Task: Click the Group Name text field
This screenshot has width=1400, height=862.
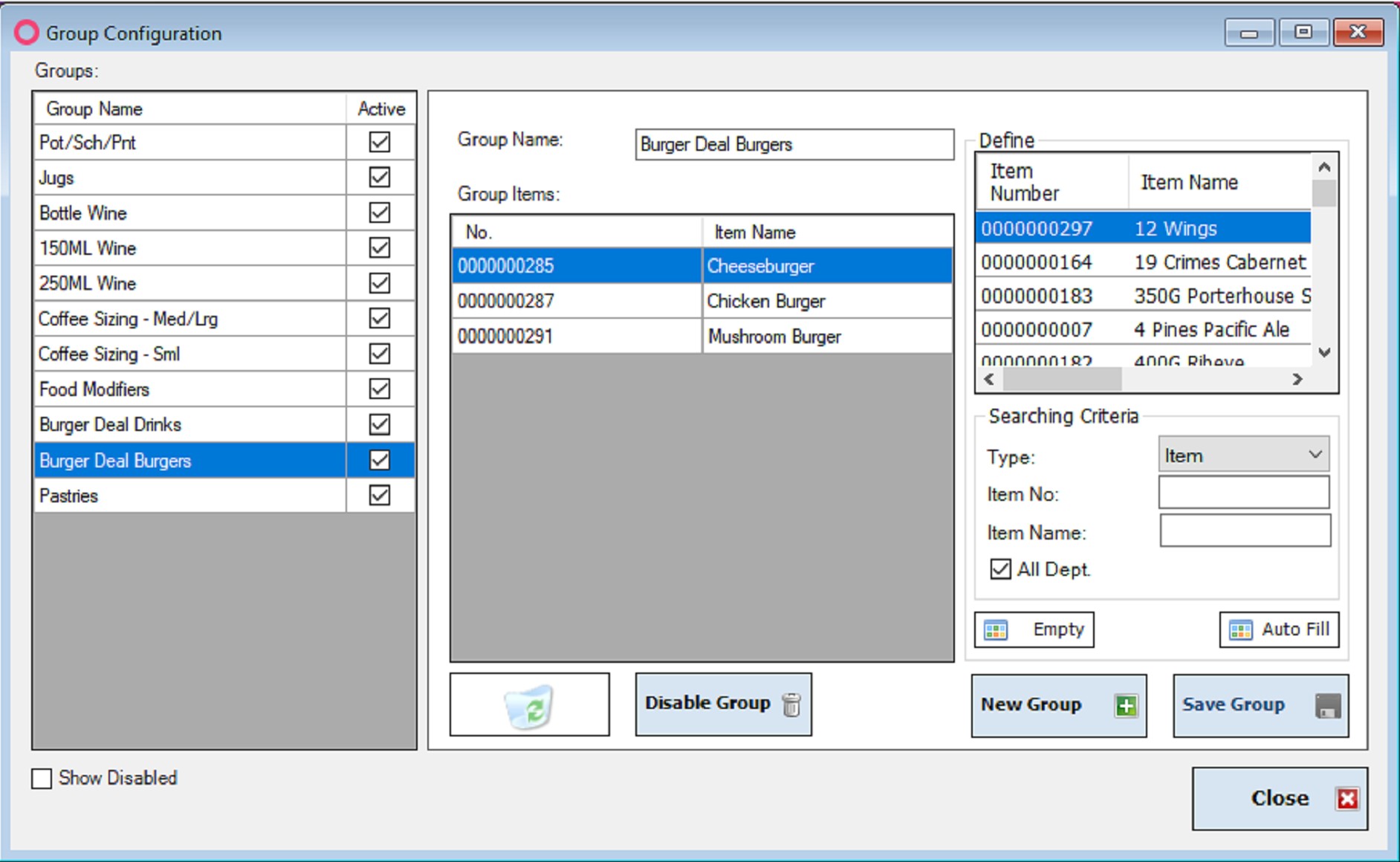Action: coord(794,144)
